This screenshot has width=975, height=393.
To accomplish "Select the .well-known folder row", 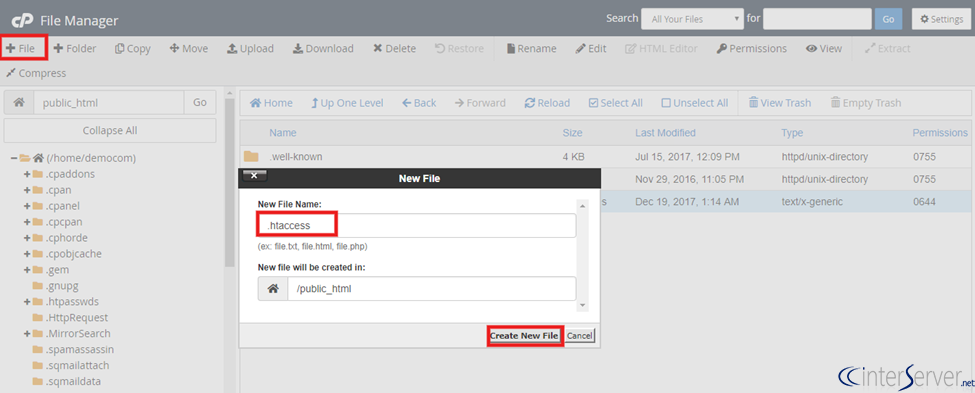I will point(607,157).
